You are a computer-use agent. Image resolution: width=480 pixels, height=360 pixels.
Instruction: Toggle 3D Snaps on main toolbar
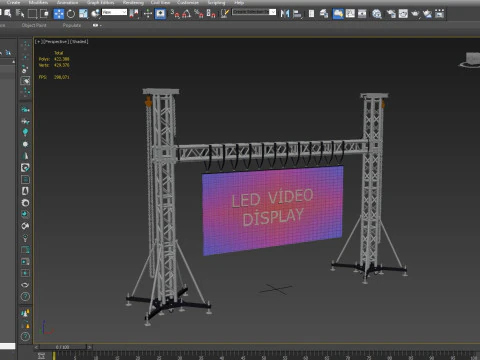click(175, 13)
